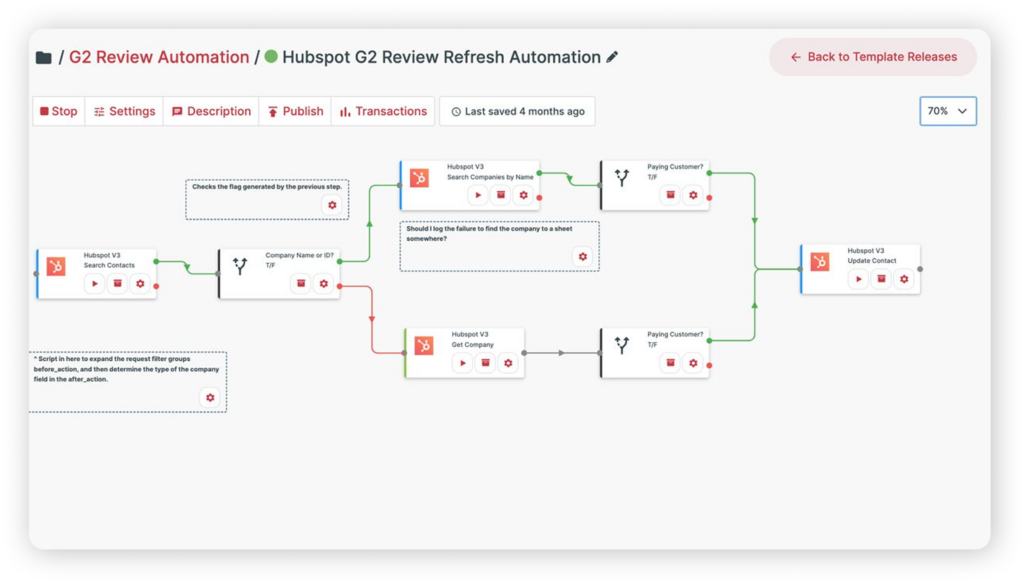Open settings of Company Name or ID step
Image resolution: width=1024 pixels, height=583 pixels.
click(x=324, y=284)
